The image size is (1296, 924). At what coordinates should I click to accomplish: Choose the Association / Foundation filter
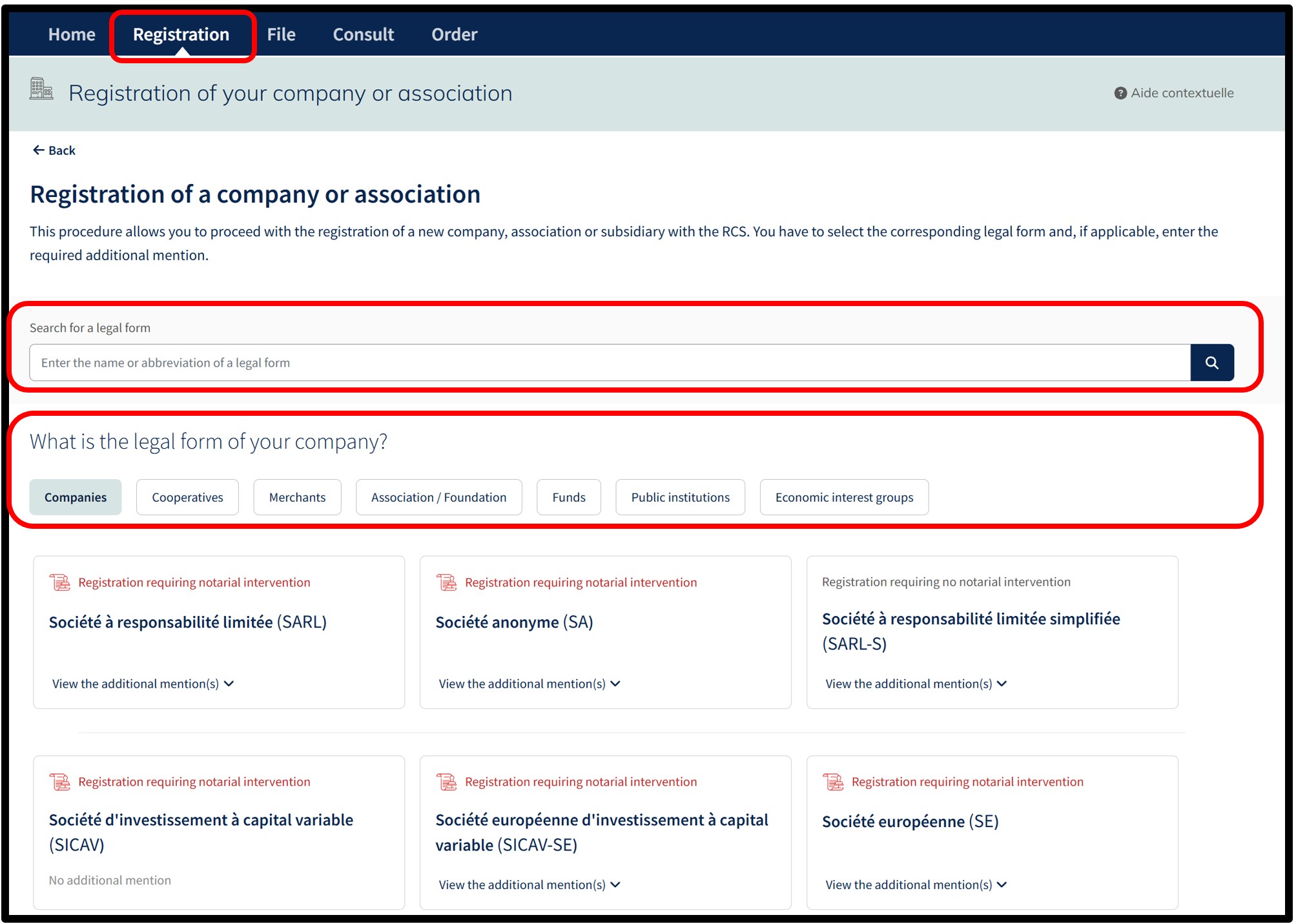point(438,497)
